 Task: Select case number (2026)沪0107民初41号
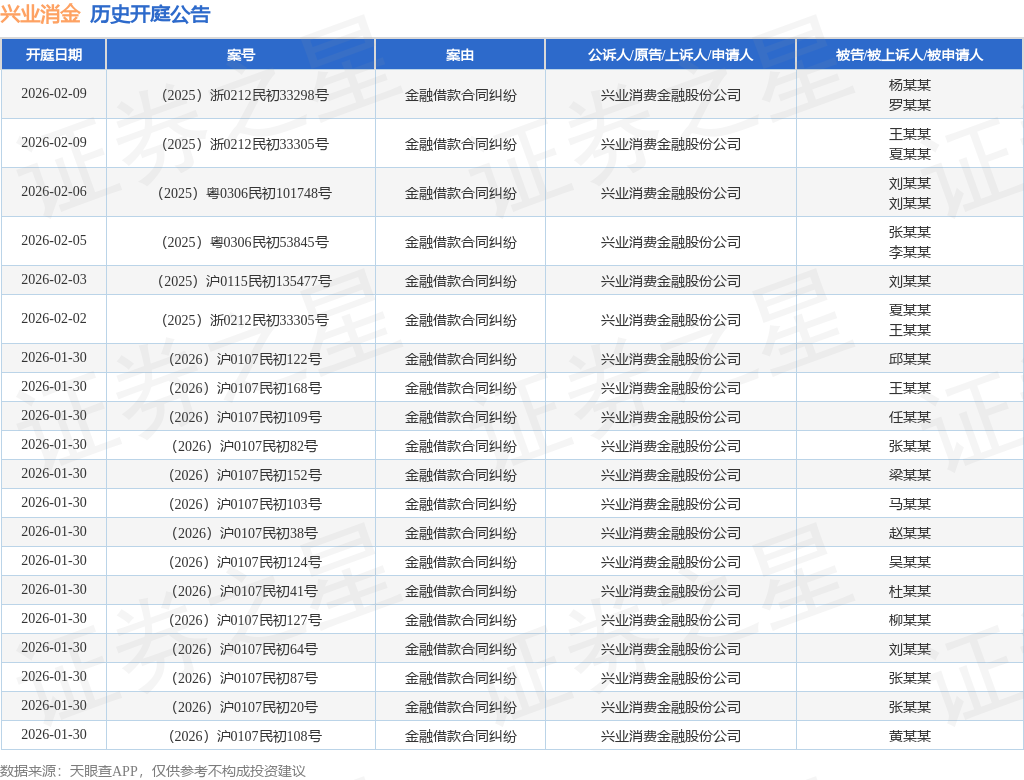245,591
